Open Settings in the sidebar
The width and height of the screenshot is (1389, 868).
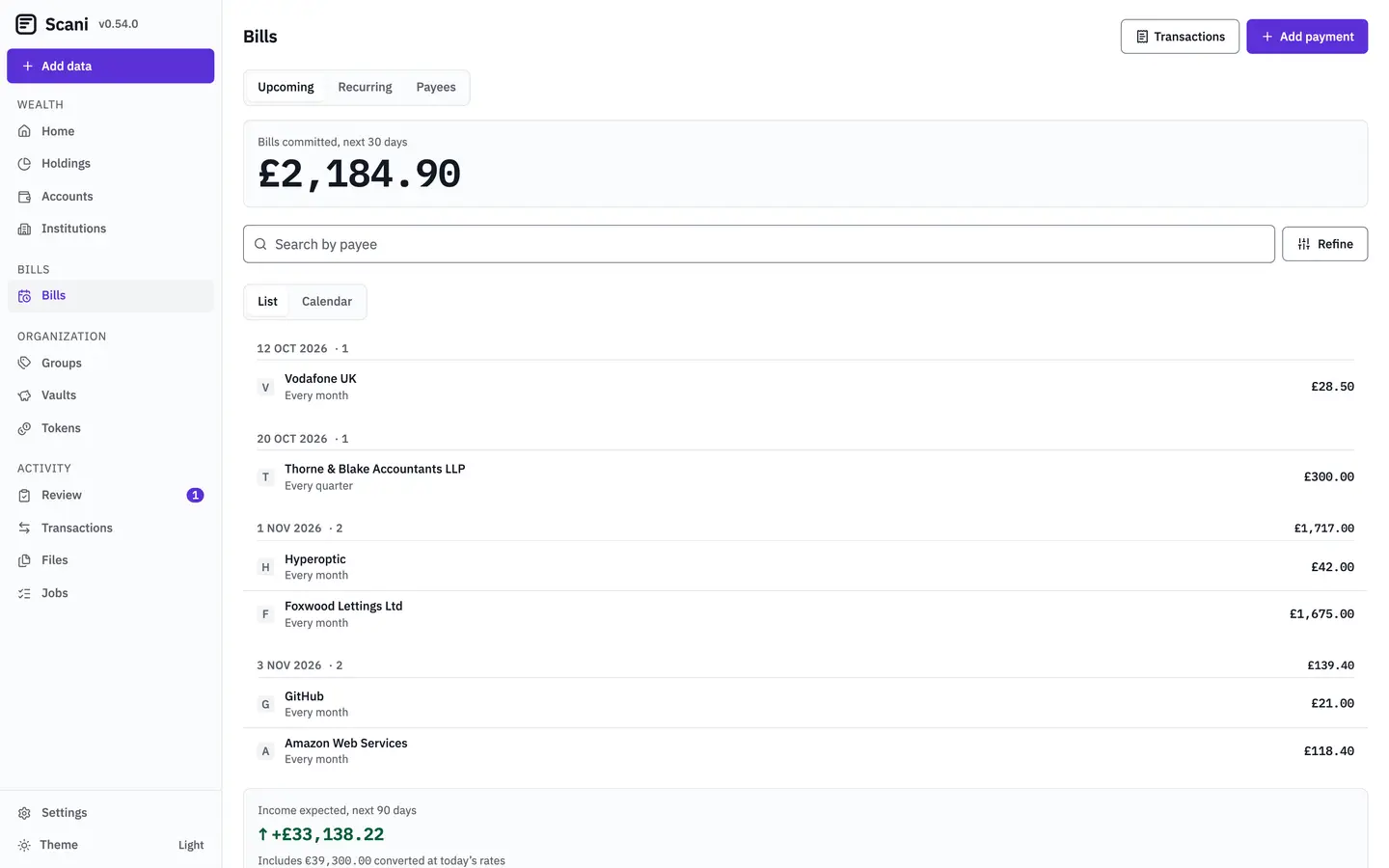click(110, 813)
